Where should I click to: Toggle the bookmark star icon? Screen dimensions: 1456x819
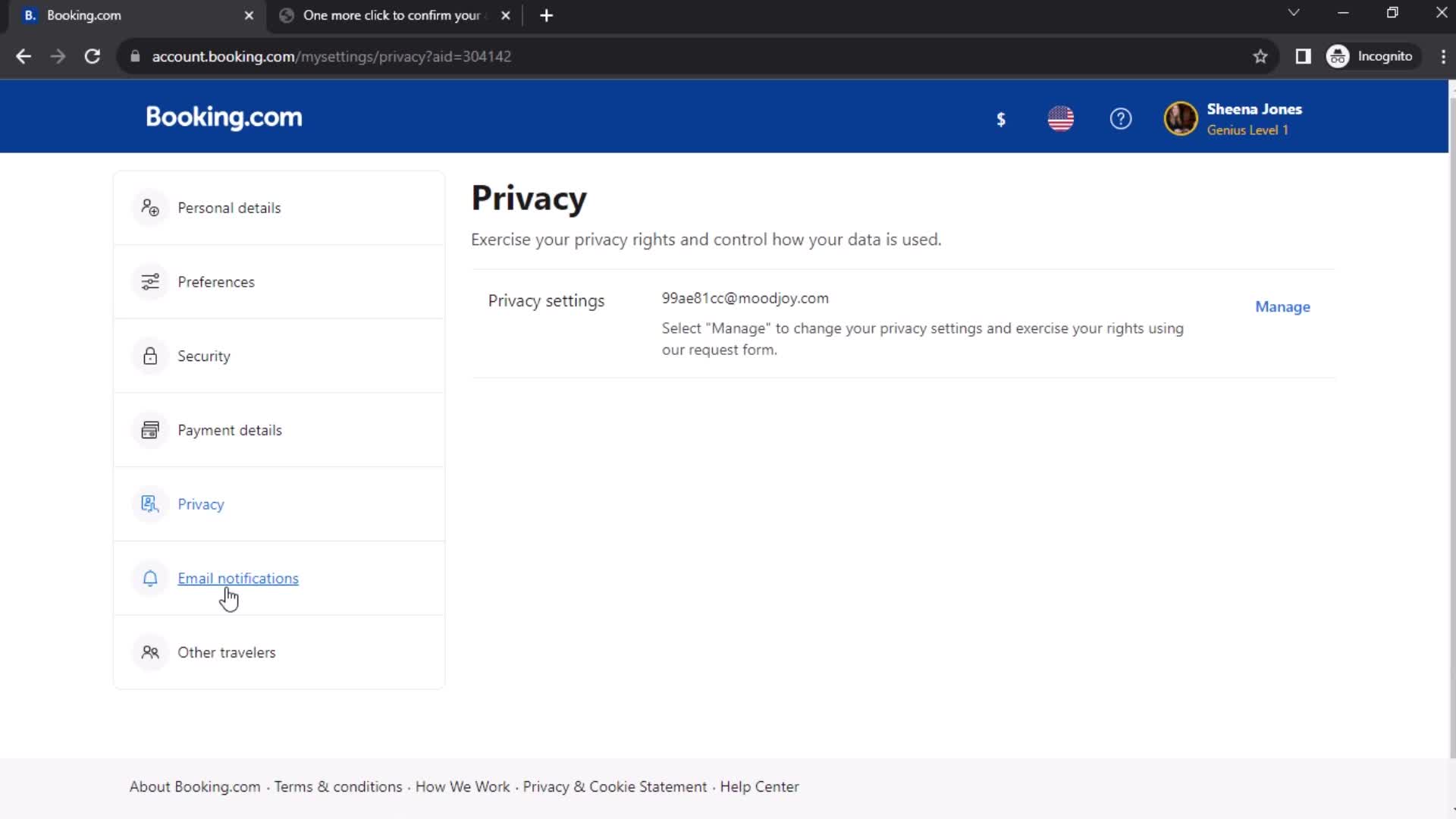click(1261, 56)
